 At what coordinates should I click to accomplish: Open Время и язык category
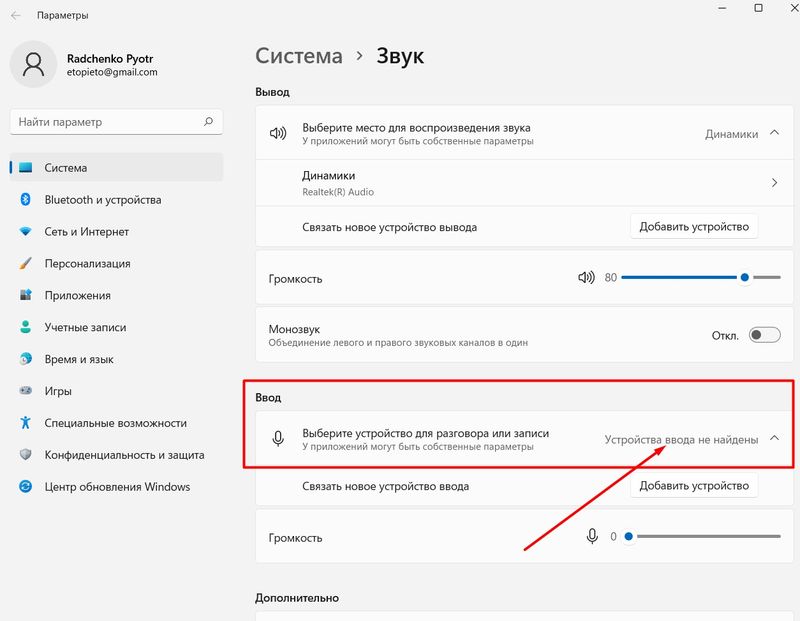116,359
